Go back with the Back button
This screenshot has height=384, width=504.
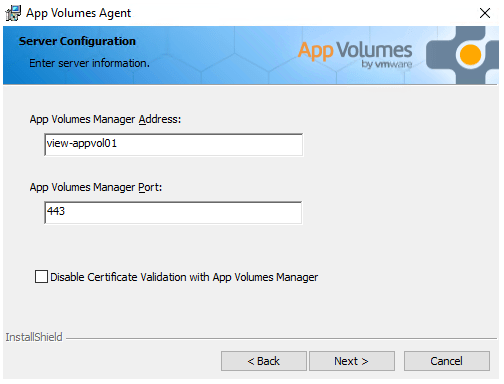pyautogui.click(x=264, y=361)
